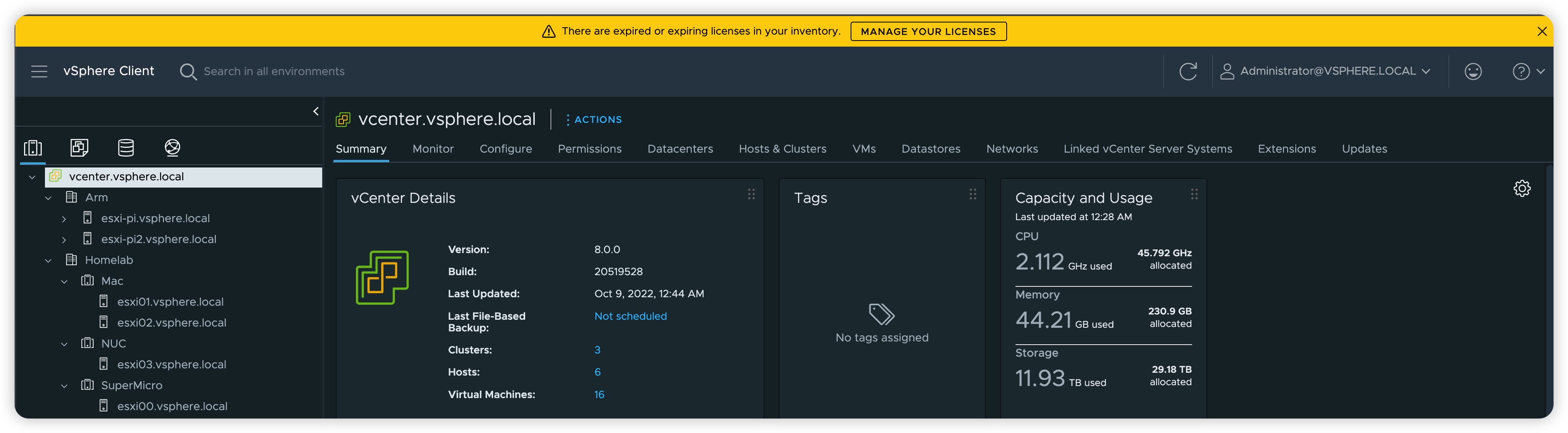This screenshot has width=1568, height=433.
Task: Open the VMs tab
Action: [x=864, y=149]
